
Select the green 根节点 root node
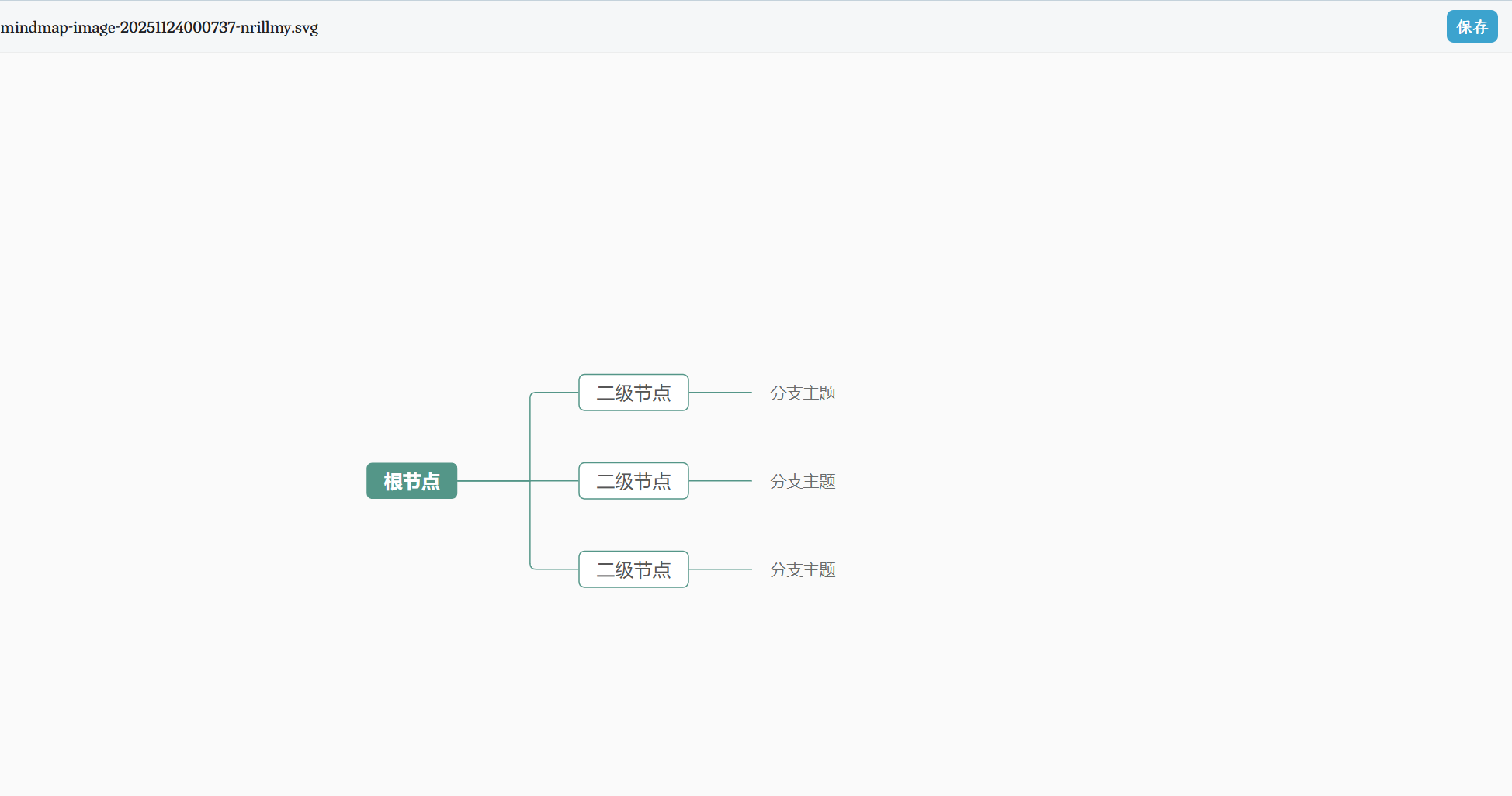pyautogui.click(x=411, y=481)
